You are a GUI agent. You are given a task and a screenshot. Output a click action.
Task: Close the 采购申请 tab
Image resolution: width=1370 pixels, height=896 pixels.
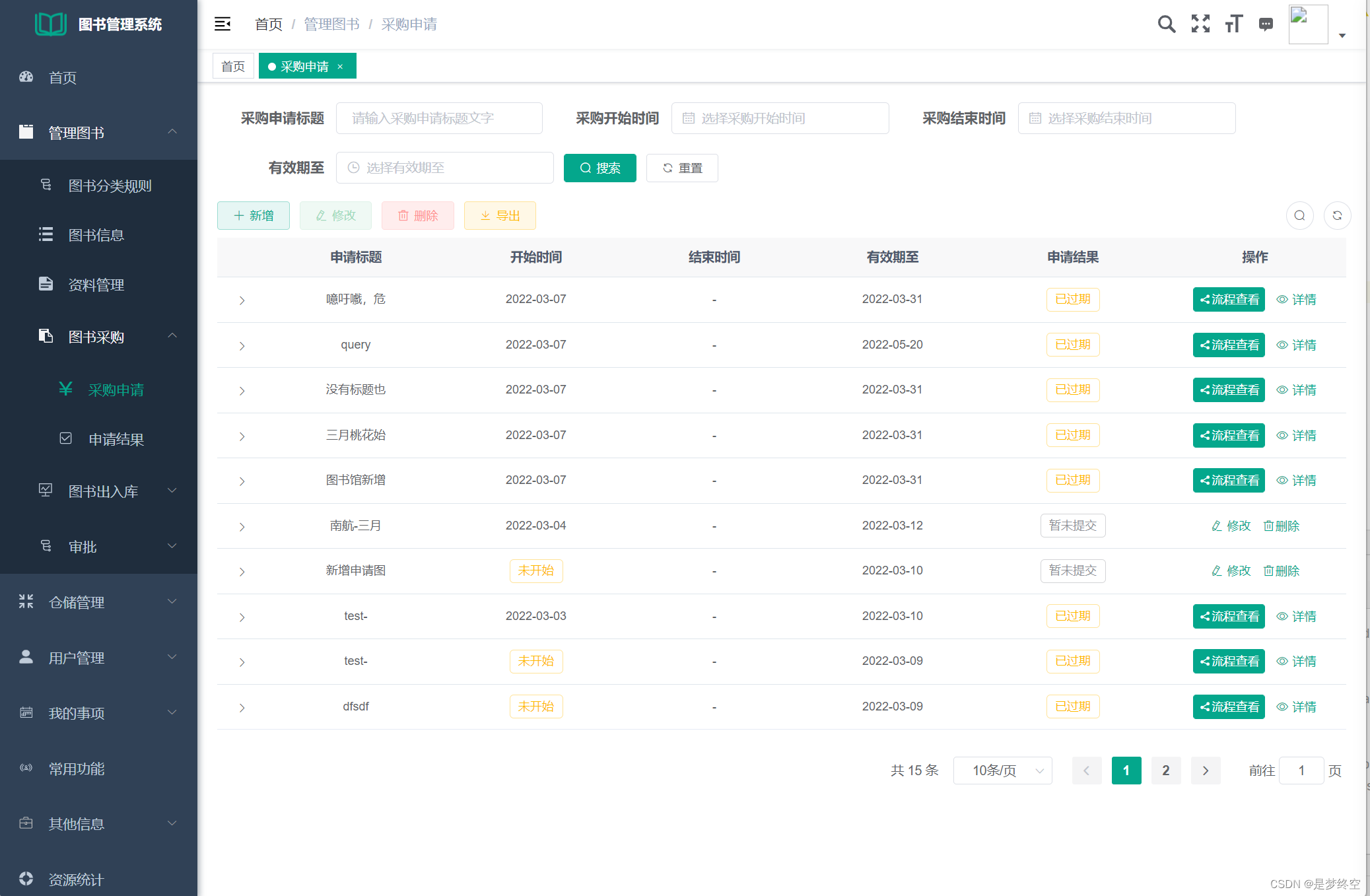point(341,66)
